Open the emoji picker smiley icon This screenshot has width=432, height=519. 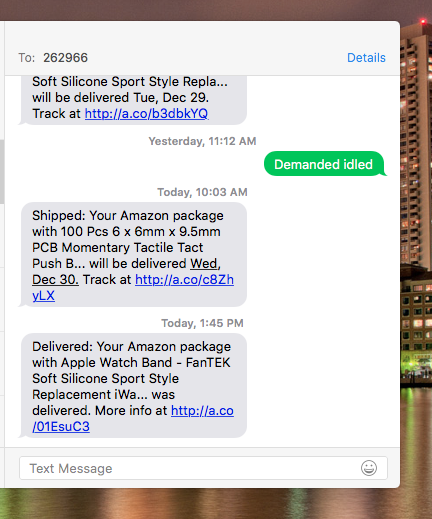coord(369,468)
